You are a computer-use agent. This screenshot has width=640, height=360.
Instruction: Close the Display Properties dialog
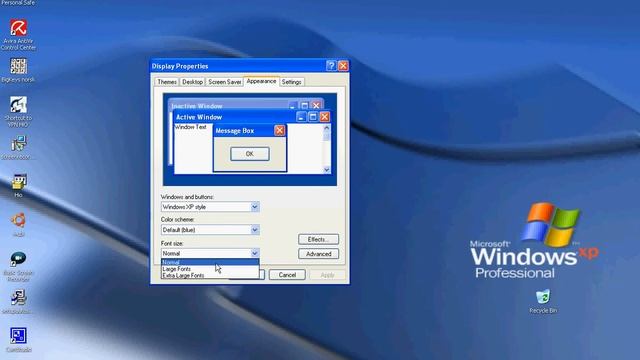(x=343, y=66)
